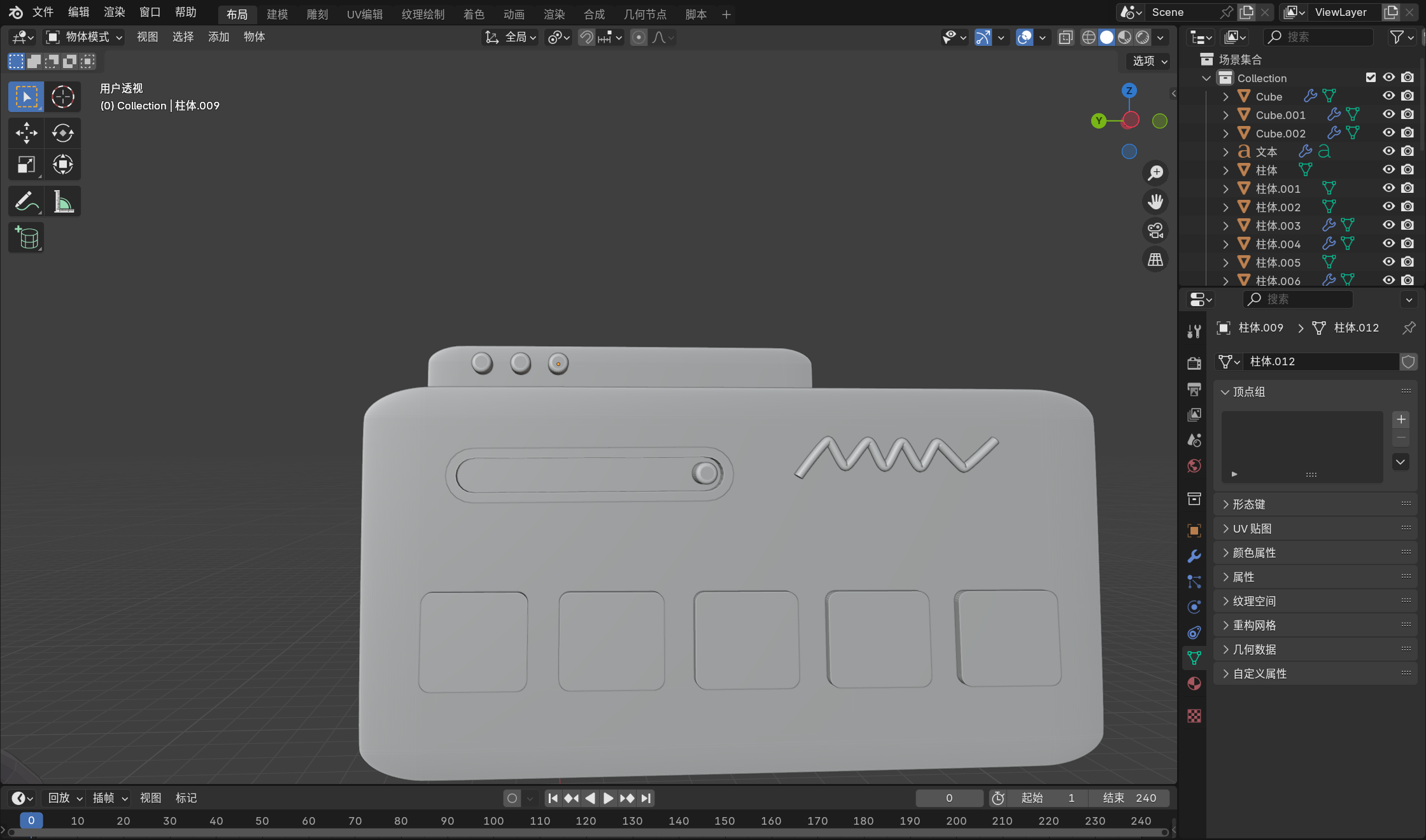The image size is (1426, 840).
Task: Activate the Annotate pencil tool
Action: click(26, 202)
